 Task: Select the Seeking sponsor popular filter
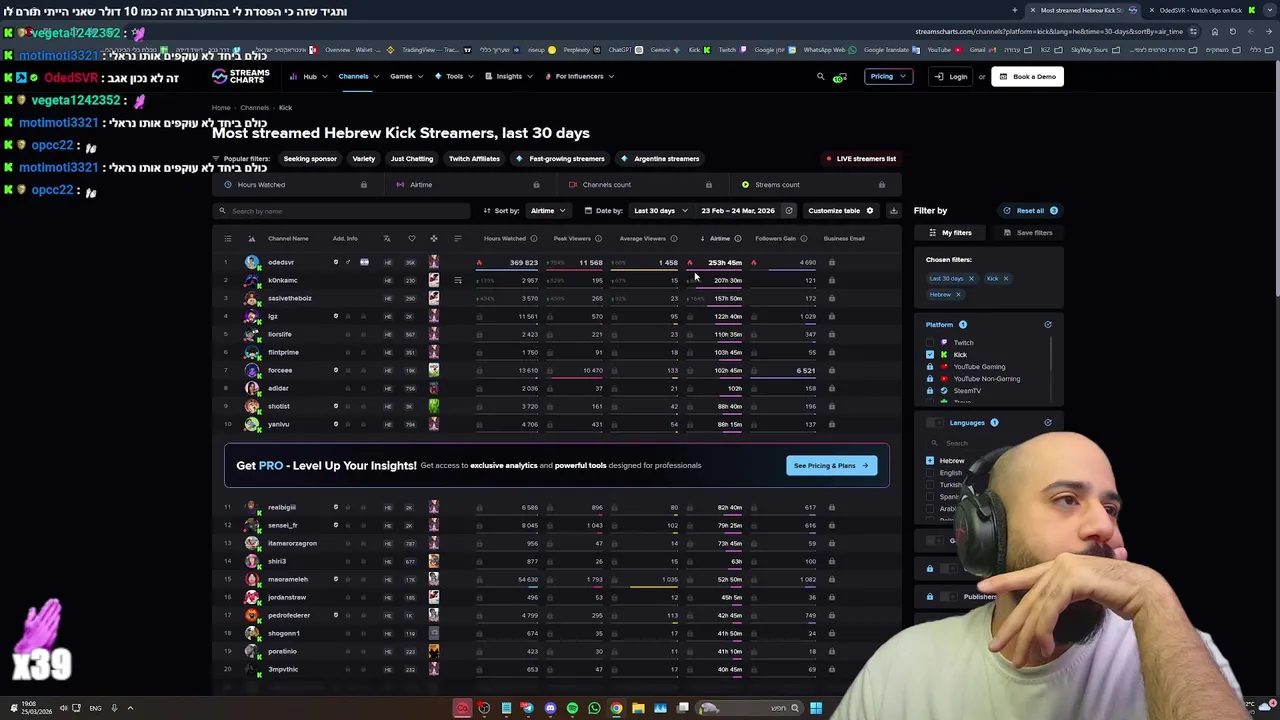[310, 159]
